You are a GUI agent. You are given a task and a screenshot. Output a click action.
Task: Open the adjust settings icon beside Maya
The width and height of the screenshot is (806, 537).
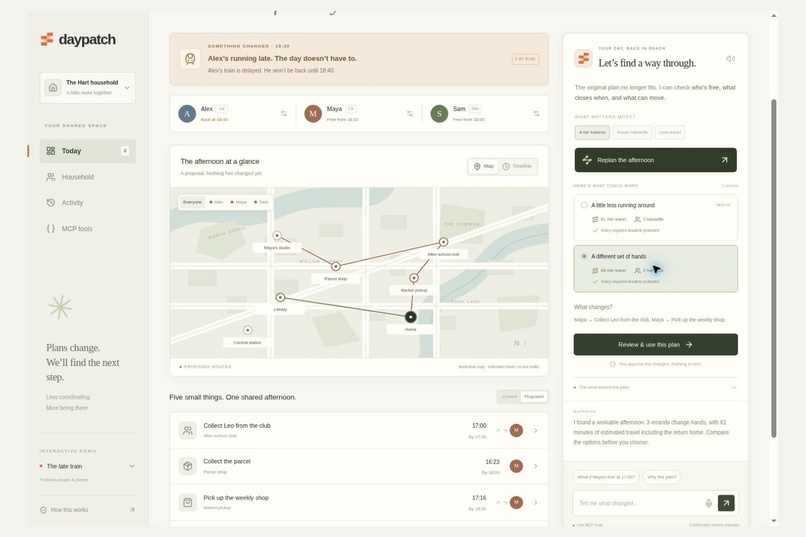pos(410,113)
